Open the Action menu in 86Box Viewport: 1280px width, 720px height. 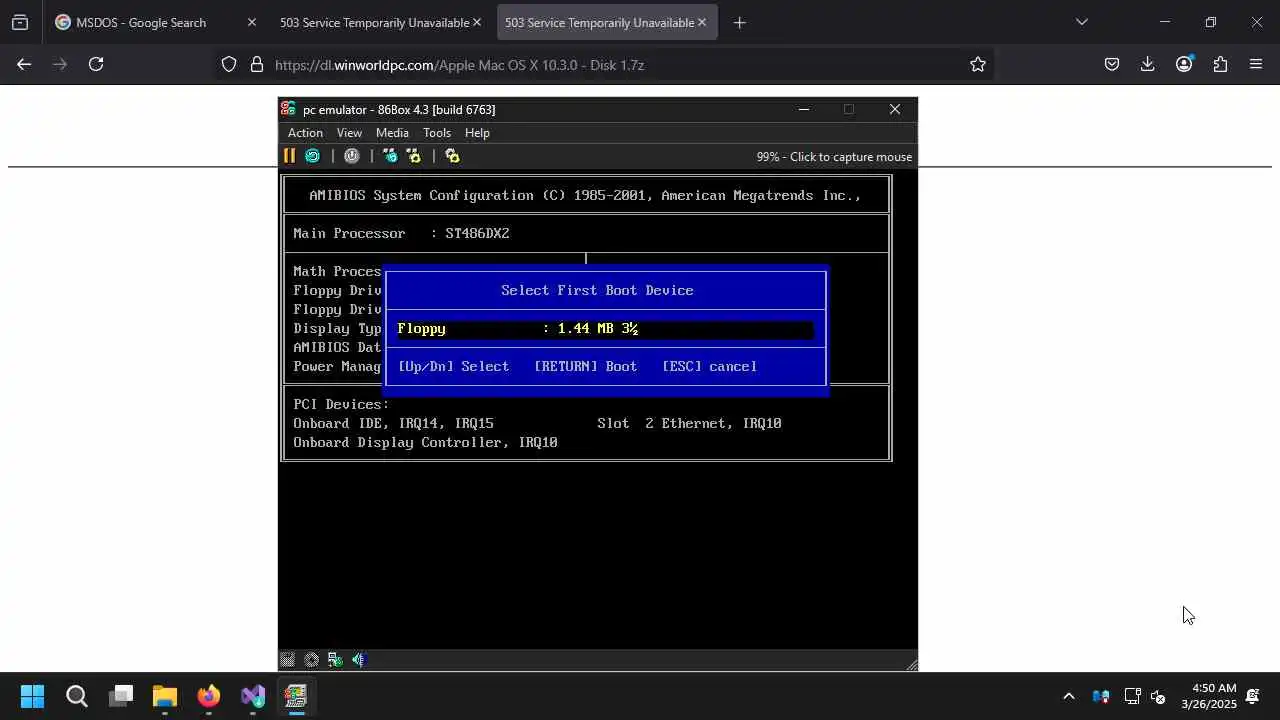(x=305, y=133)
